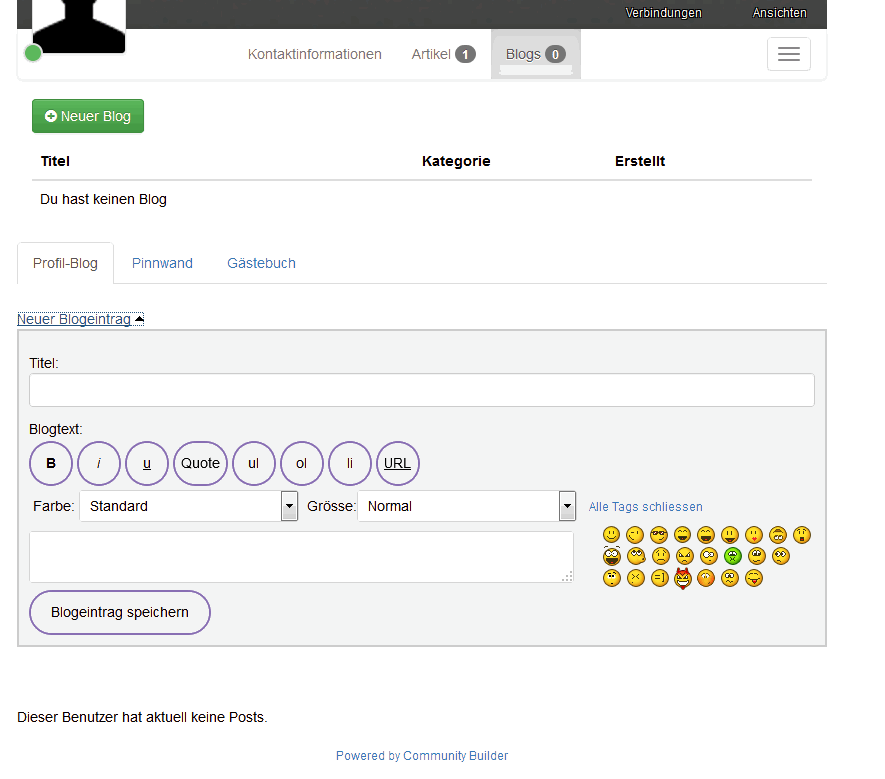This screenshot has width=885, height=779.
Task: Click the green Neuer Blog button
Action: point(88,116)
